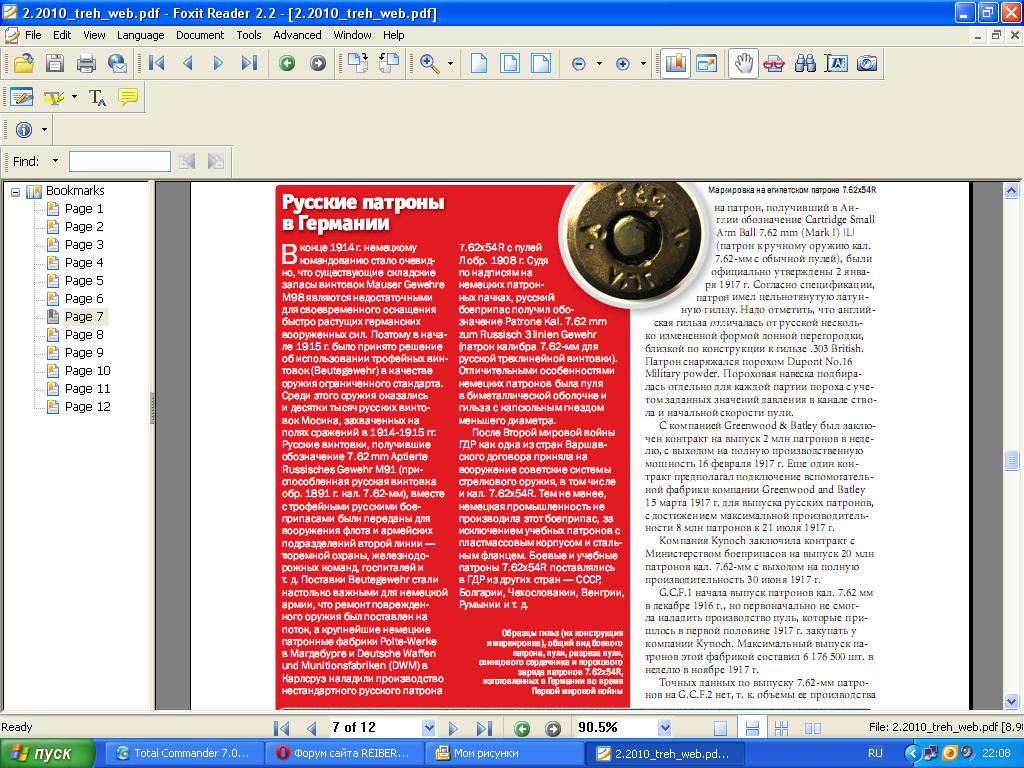Click into the Find text field
Image resolution: width=1024 pixels, height=768 pixels.
(x=120, y=161)
